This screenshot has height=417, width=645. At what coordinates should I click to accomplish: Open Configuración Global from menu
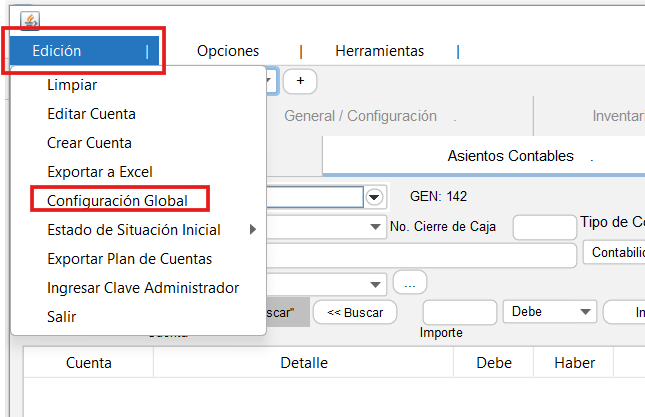(117, 200)
